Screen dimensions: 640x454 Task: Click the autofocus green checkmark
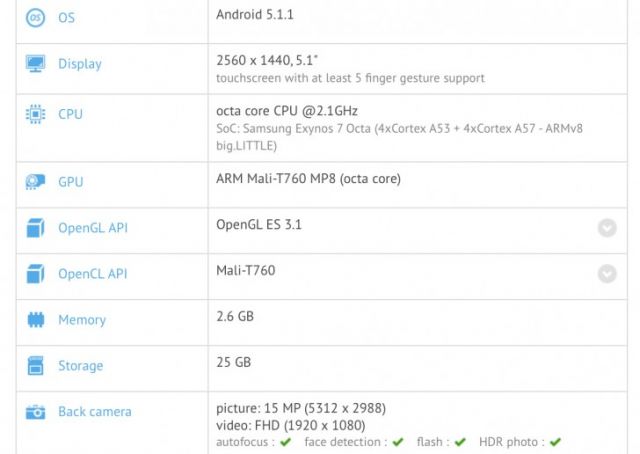286,442
